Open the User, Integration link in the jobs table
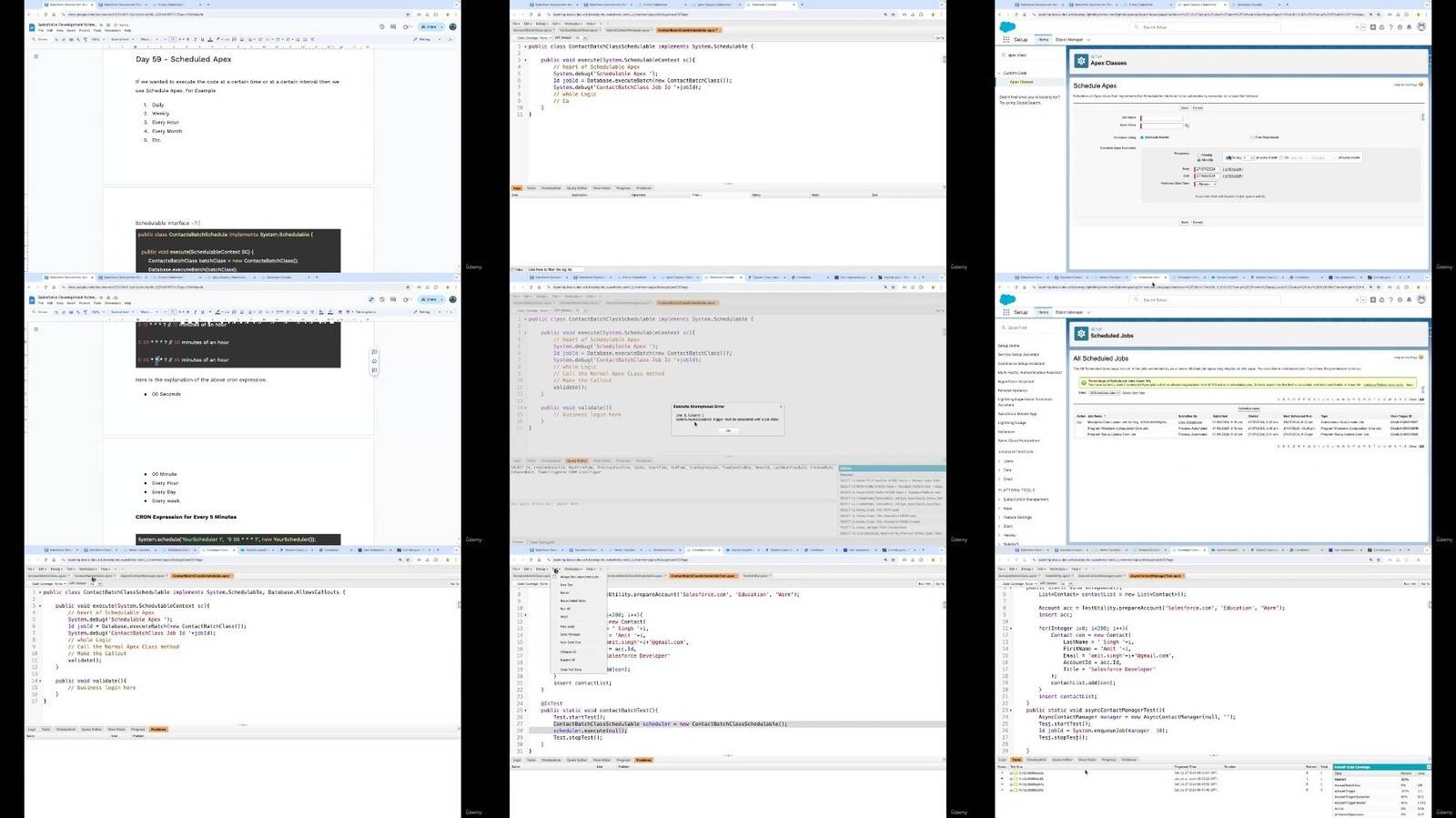 coord(1190,422)
